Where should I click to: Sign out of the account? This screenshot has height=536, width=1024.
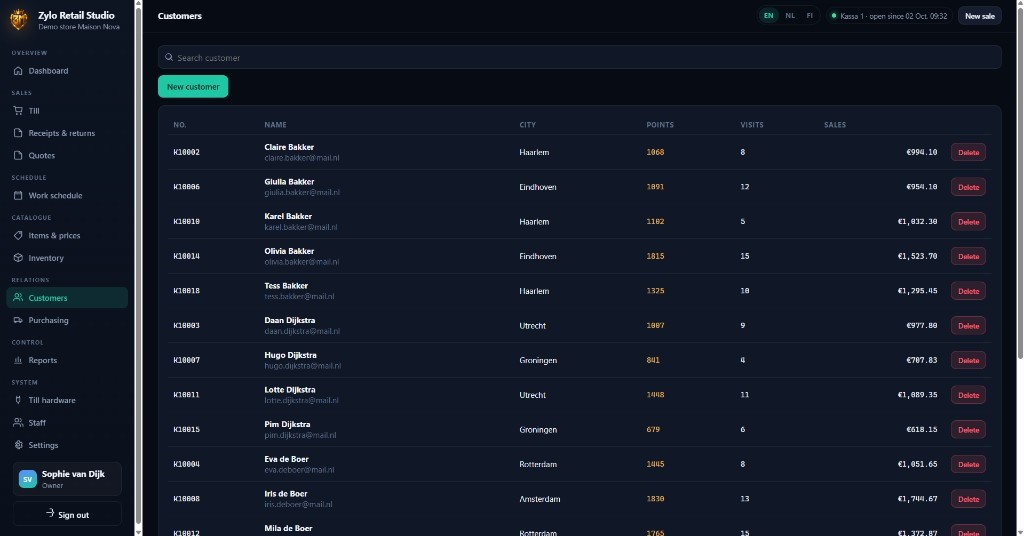coord(67,514)
